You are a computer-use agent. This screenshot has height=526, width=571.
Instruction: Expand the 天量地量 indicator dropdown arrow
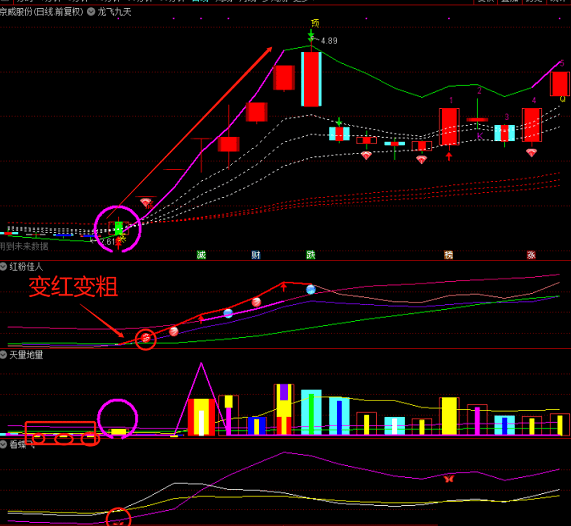pyautogui.click(x=3, y=354)
